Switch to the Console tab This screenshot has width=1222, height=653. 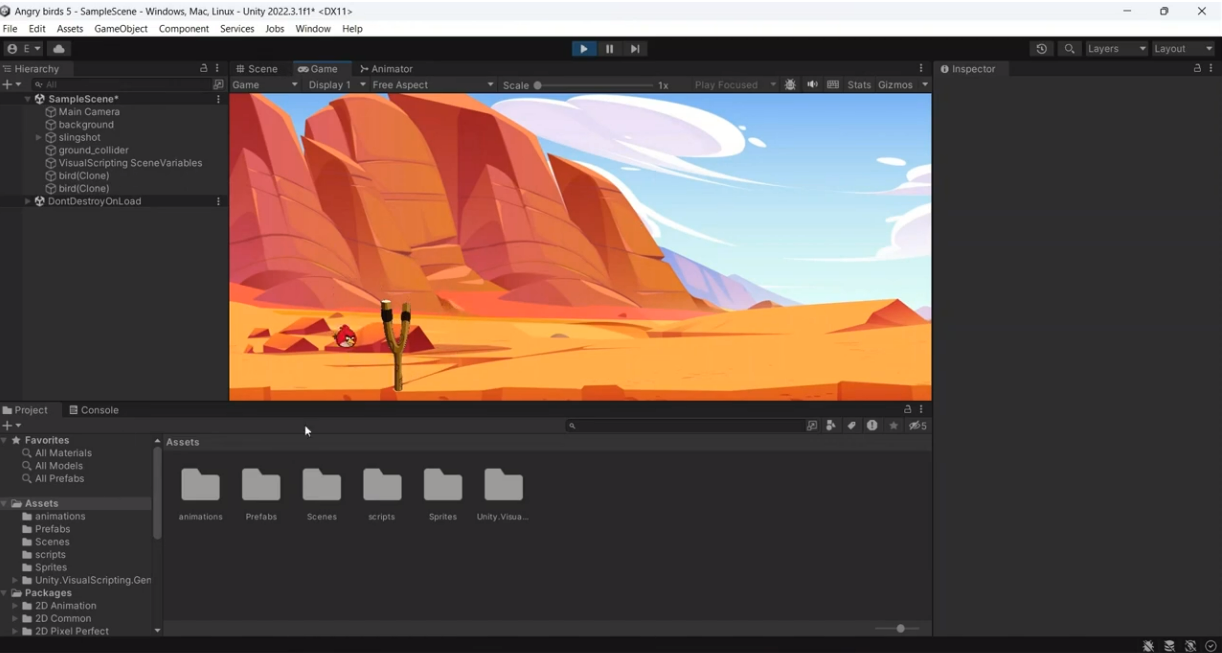[x=94, y=410]
